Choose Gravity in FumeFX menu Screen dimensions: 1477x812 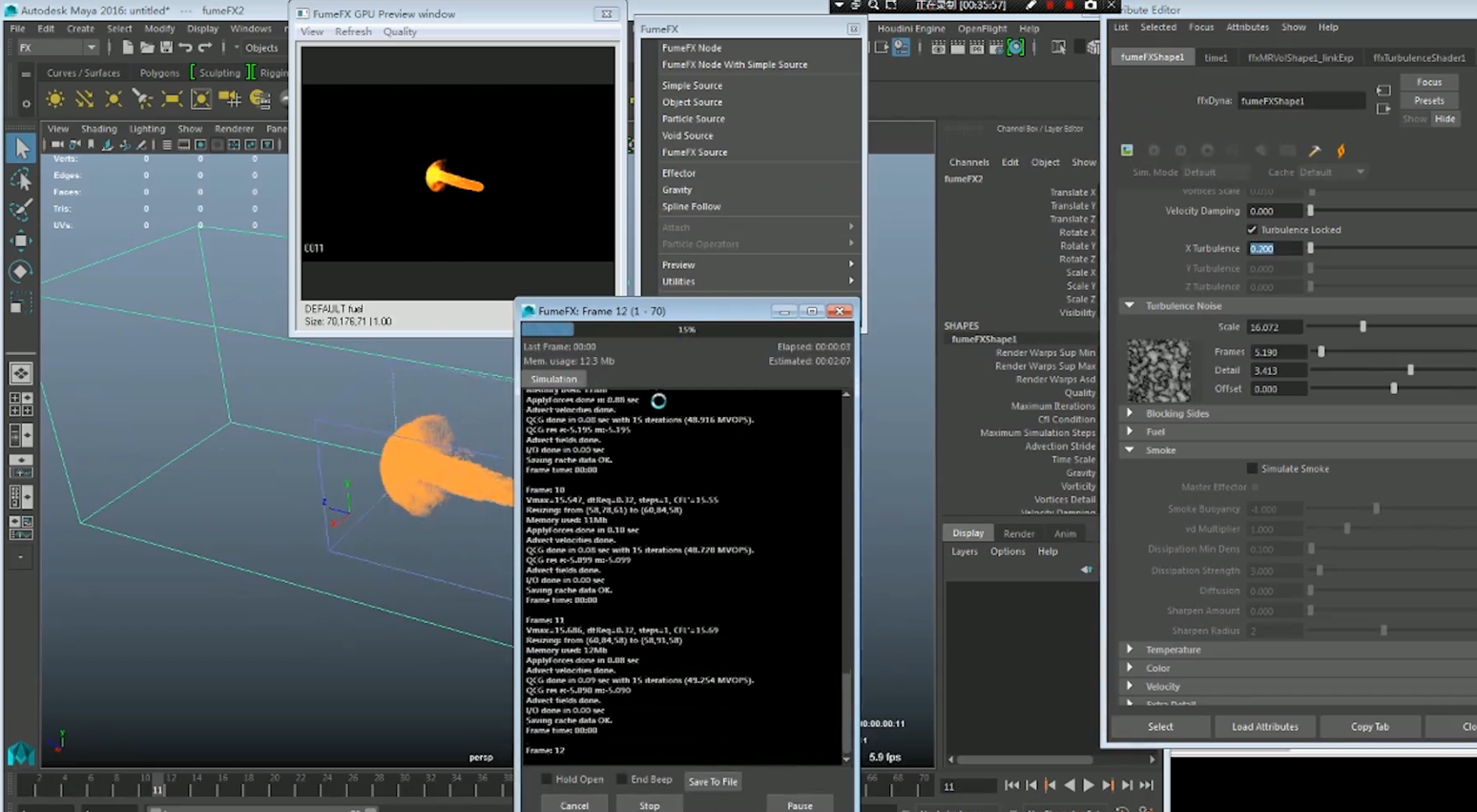pyautogui.click(x=676, y=190)
